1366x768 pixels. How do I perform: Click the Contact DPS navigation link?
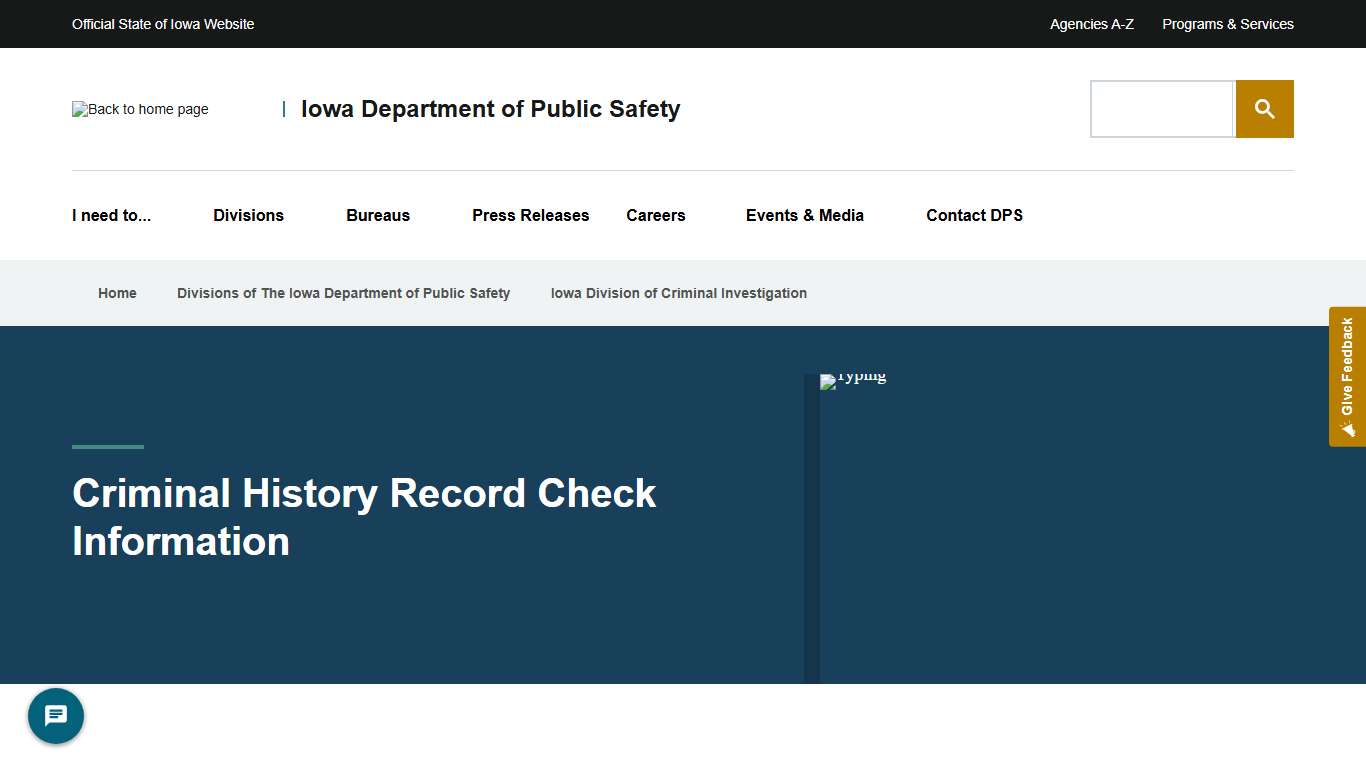point(974,215)
